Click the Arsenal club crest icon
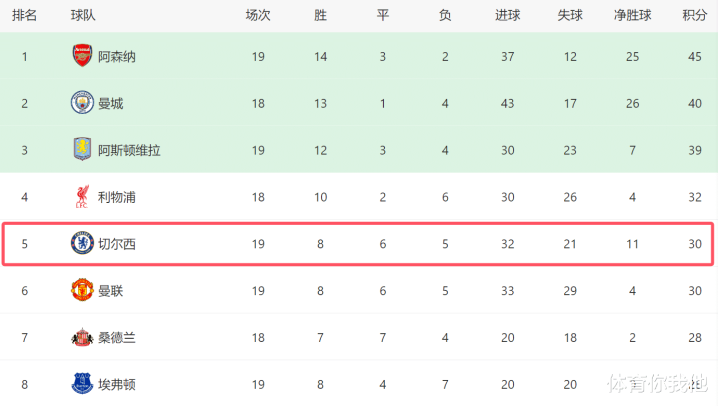This screenshot has height=406, width=718. [x=82, y=56]
